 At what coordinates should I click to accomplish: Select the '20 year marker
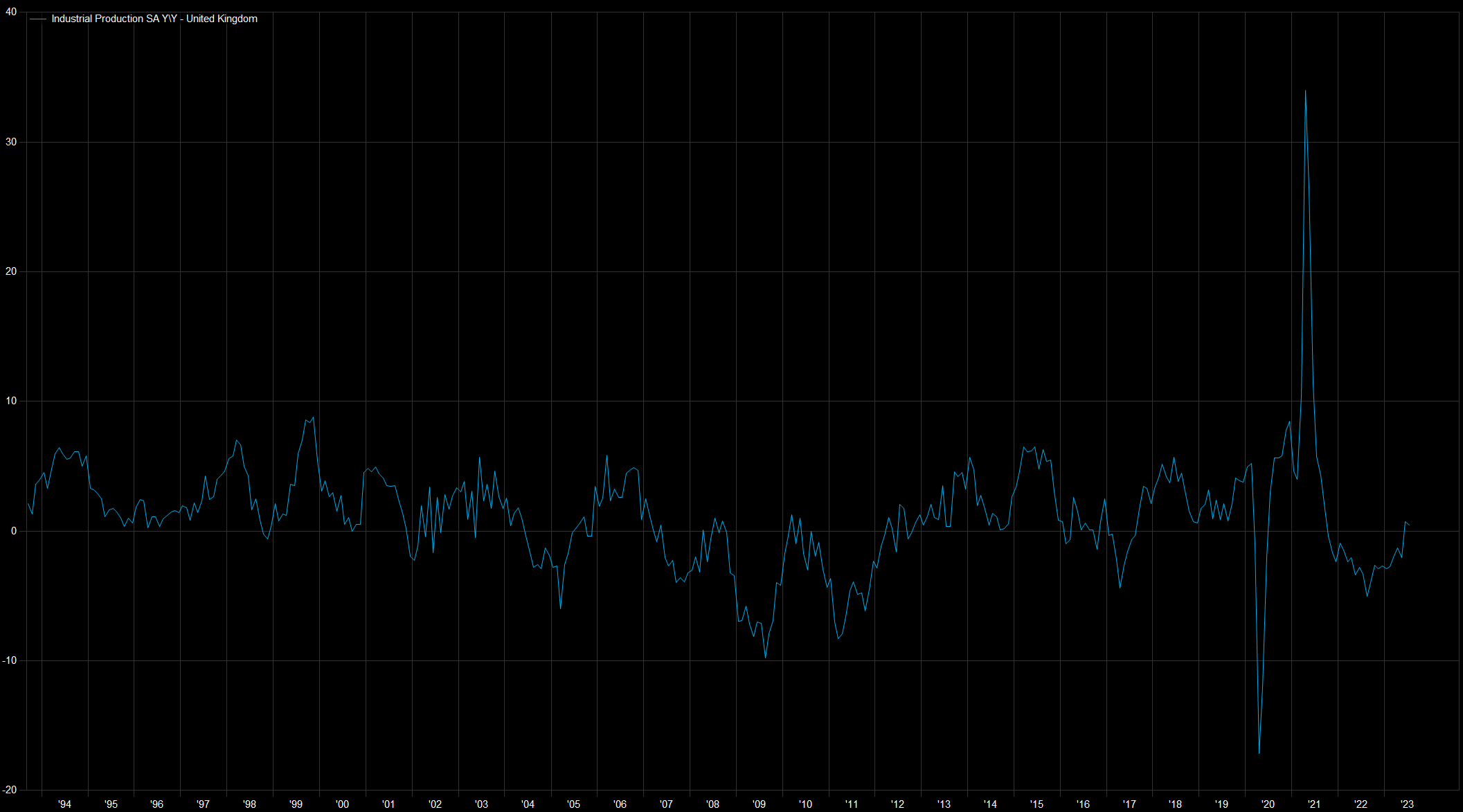1268,804
